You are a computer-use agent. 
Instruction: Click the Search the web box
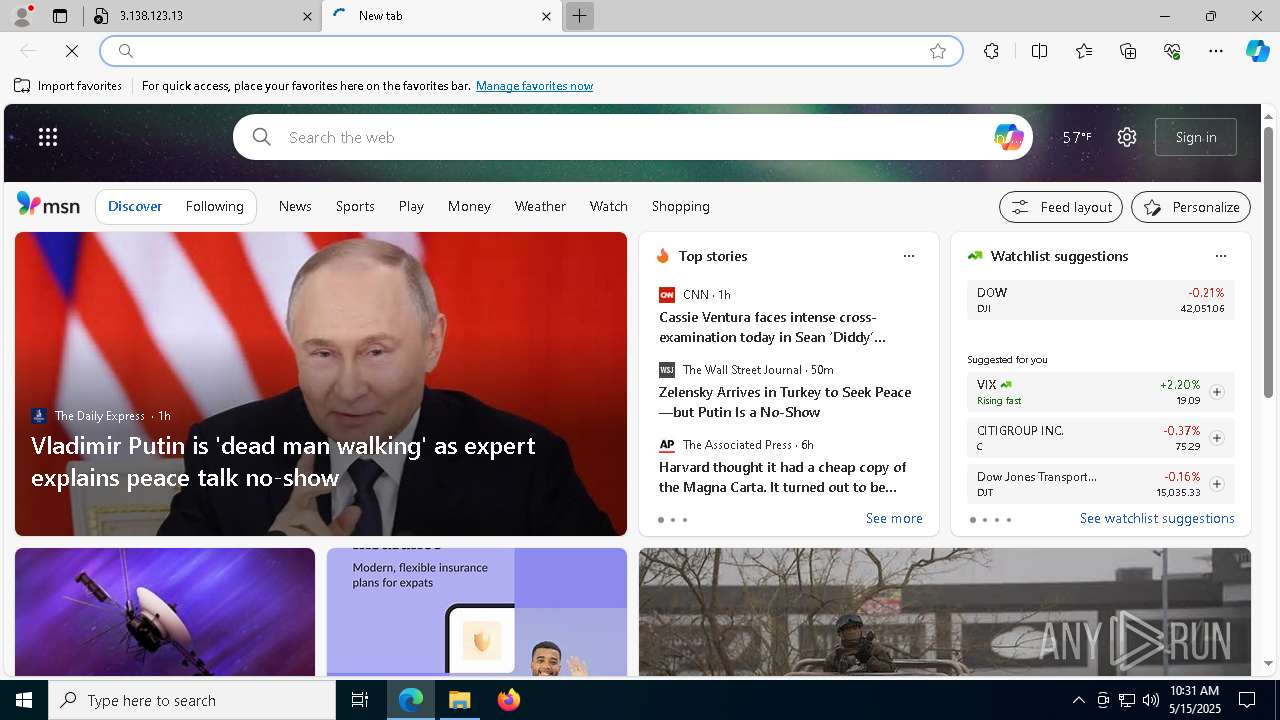point(633,137)
